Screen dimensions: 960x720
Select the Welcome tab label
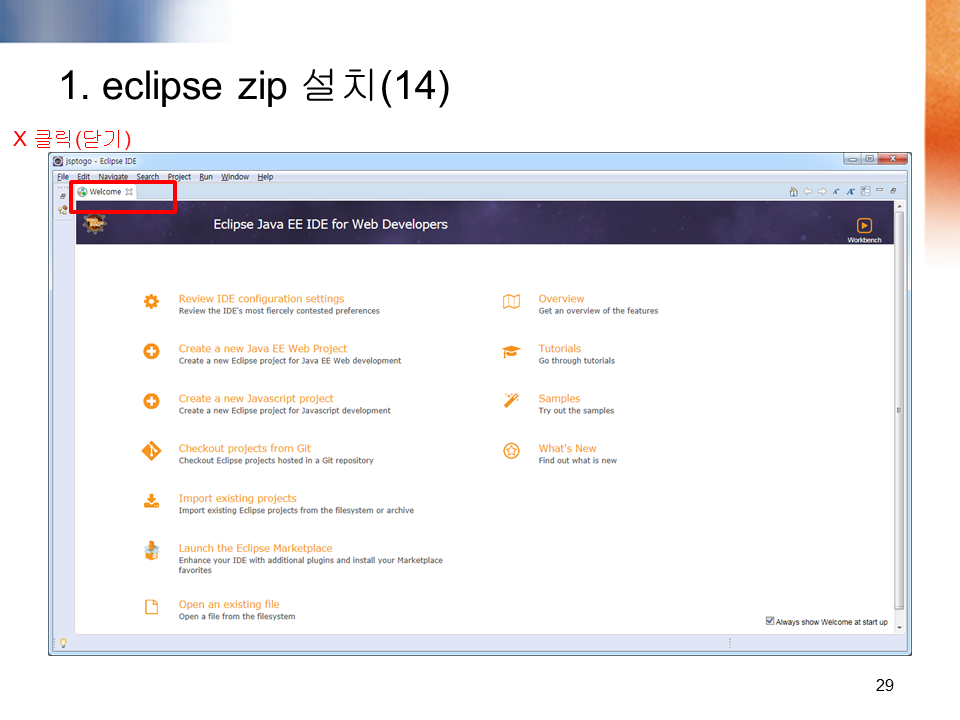tap(105, 192)
